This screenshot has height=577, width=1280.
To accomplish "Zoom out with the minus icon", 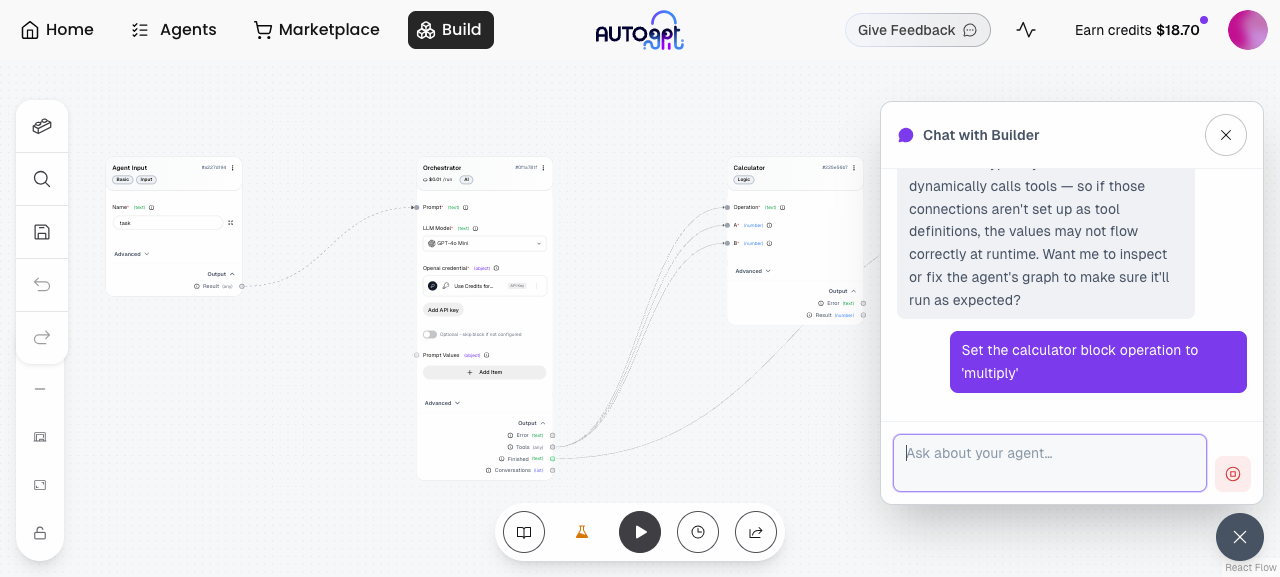I will [x=40, y=389].
